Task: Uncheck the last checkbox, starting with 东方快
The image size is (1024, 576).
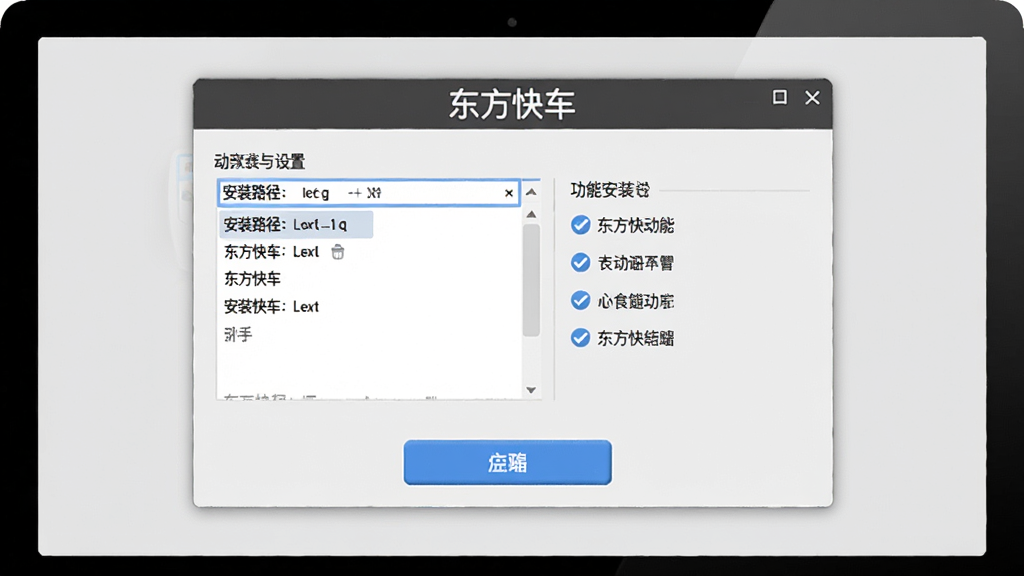Action: click(580, 338)
